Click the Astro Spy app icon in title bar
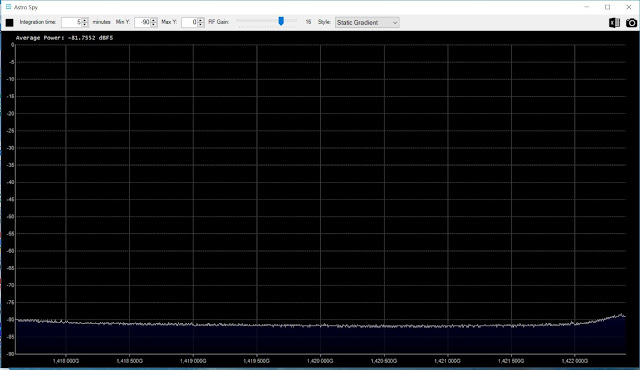This screenshot has height=370, width=640. pos(8,7)
